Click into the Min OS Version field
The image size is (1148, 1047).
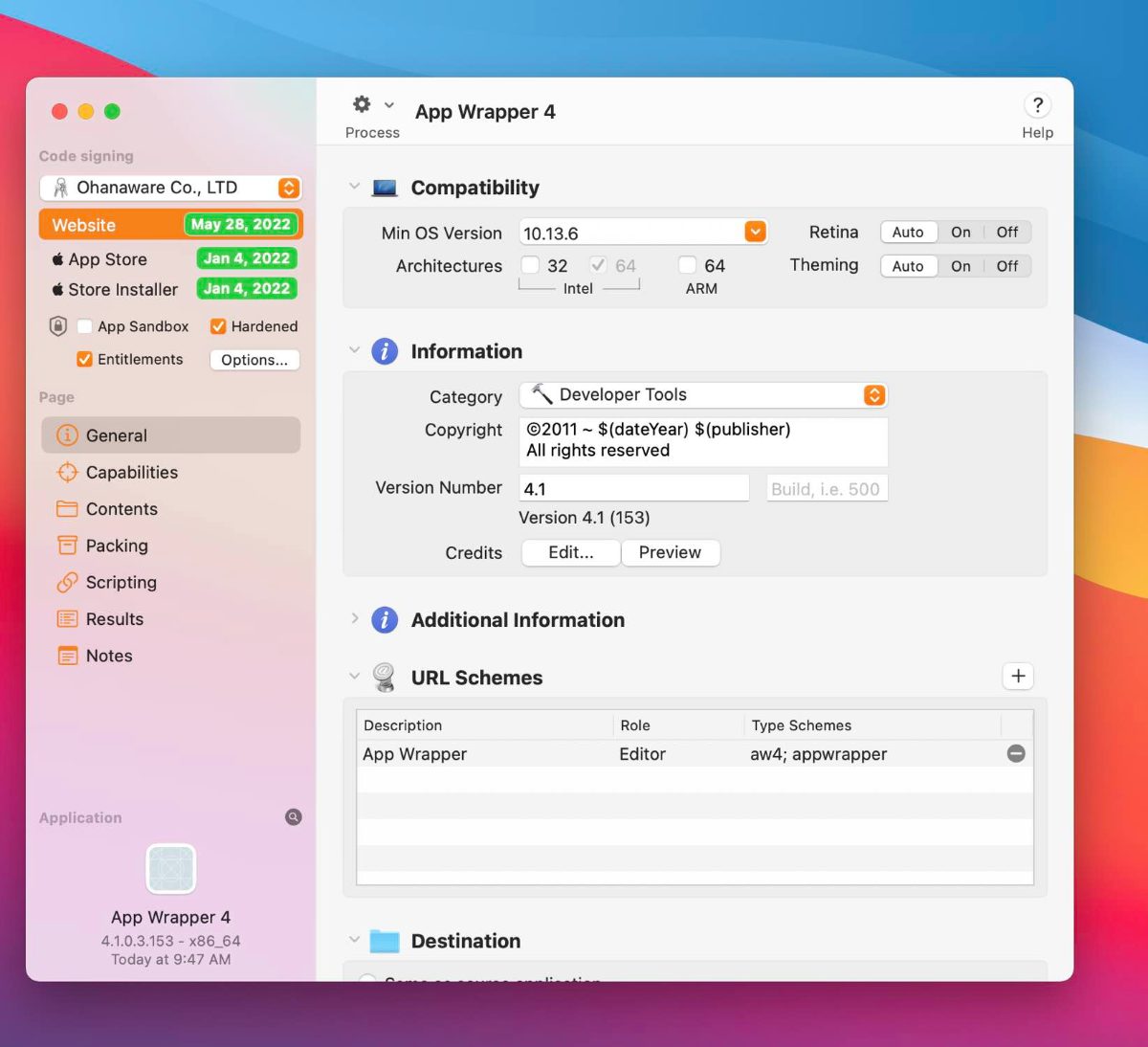pos(632,233)
